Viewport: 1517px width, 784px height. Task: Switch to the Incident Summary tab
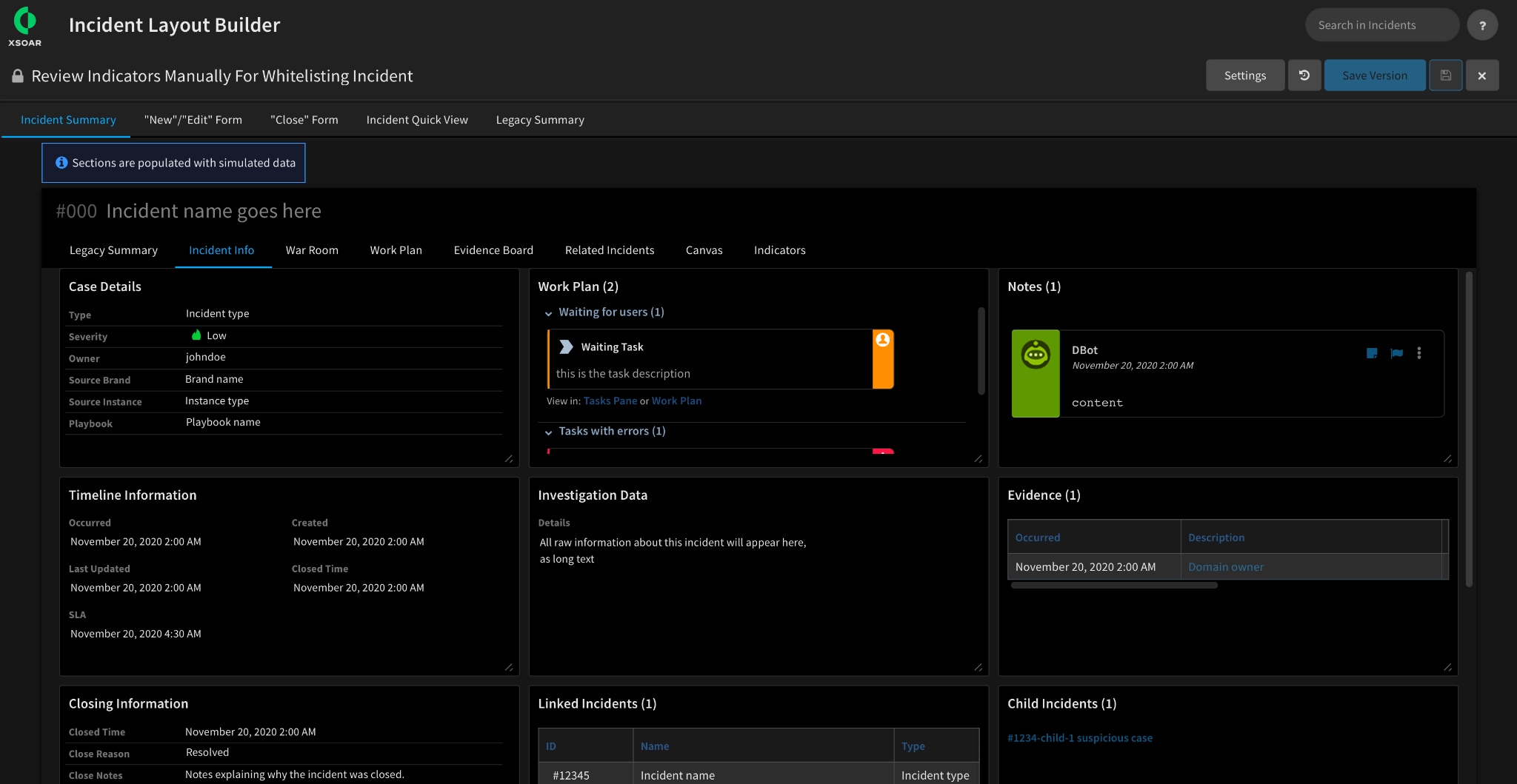[68, 120]
